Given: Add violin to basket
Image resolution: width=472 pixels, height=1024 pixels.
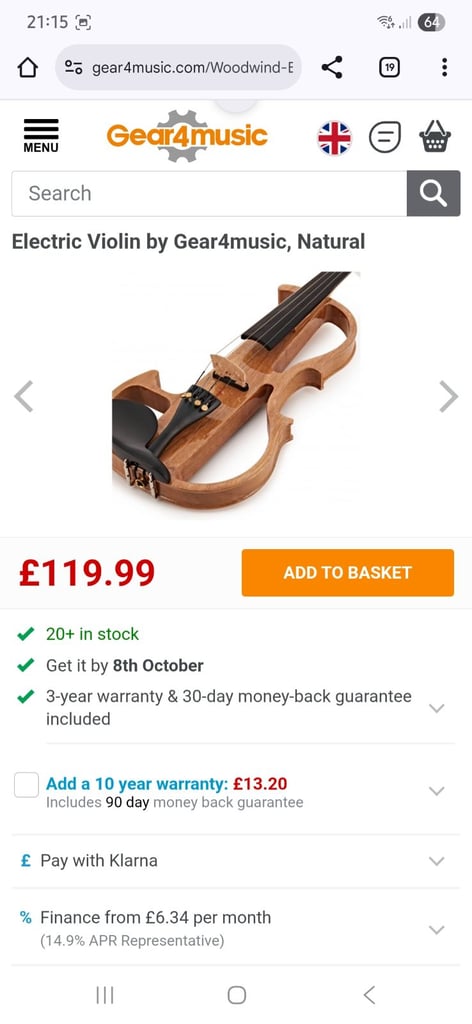Looking at the screenshot, I should [347, 573].
